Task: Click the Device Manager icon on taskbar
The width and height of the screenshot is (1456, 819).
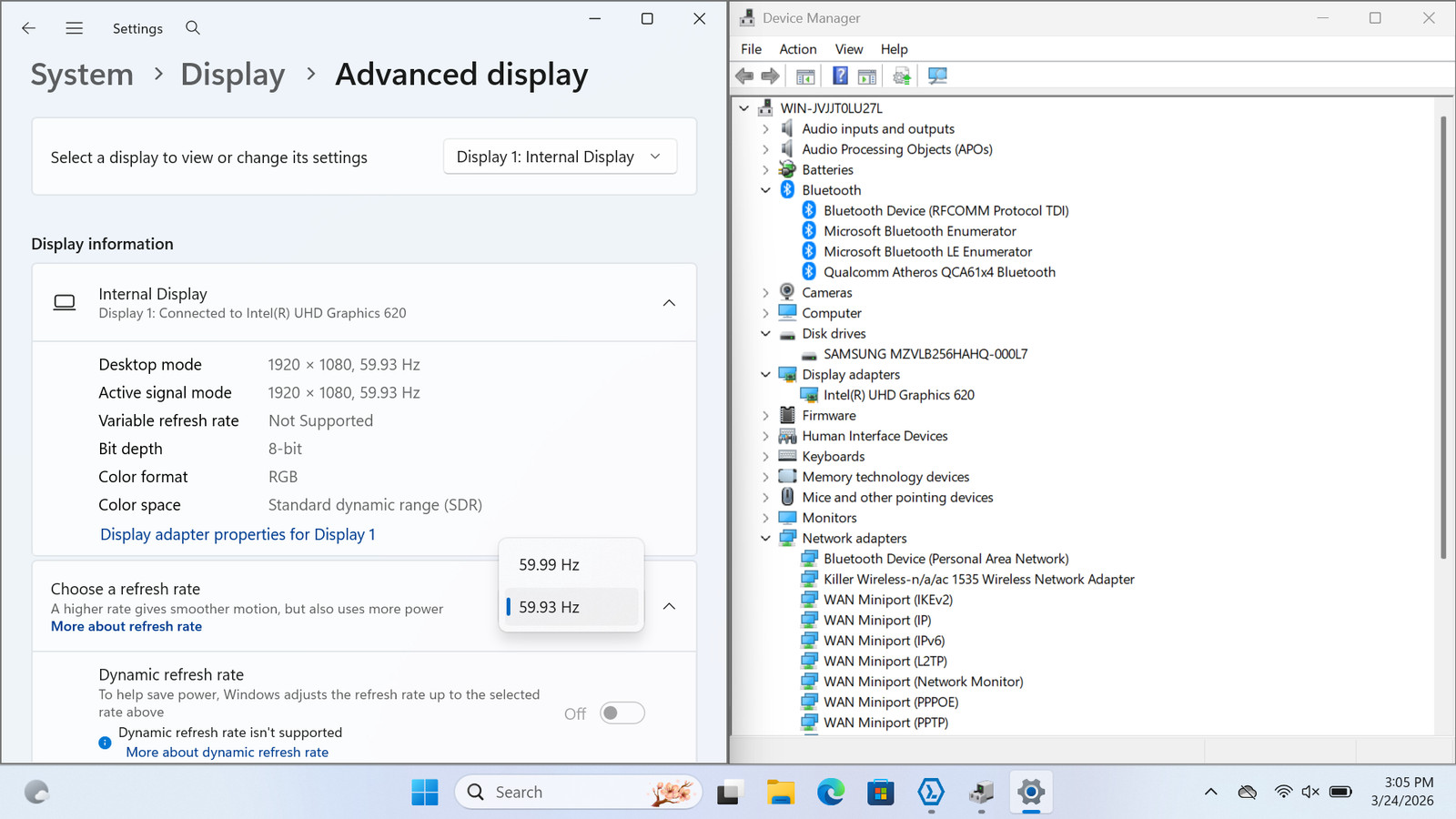Action: click(x=981, y=793)
